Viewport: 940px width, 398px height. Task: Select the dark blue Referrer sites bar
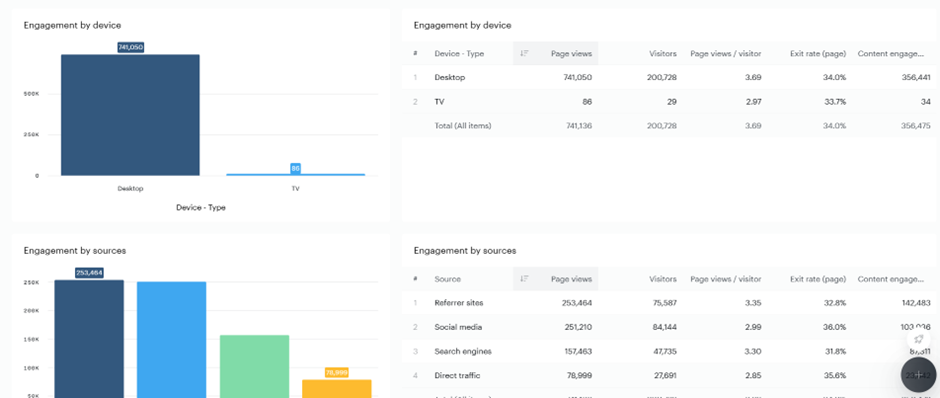[x=89, y=339]
